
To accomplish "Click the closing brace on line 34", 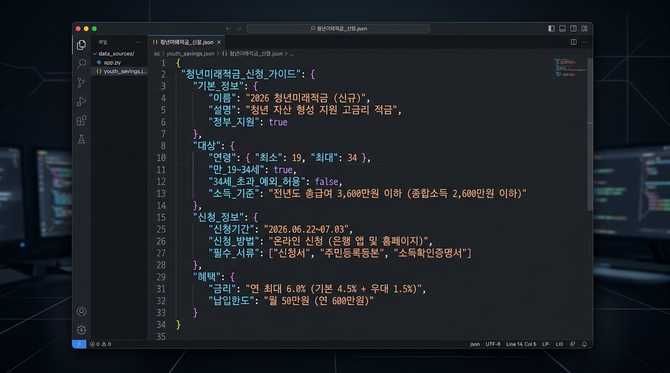I will click(x=178, y=325).
